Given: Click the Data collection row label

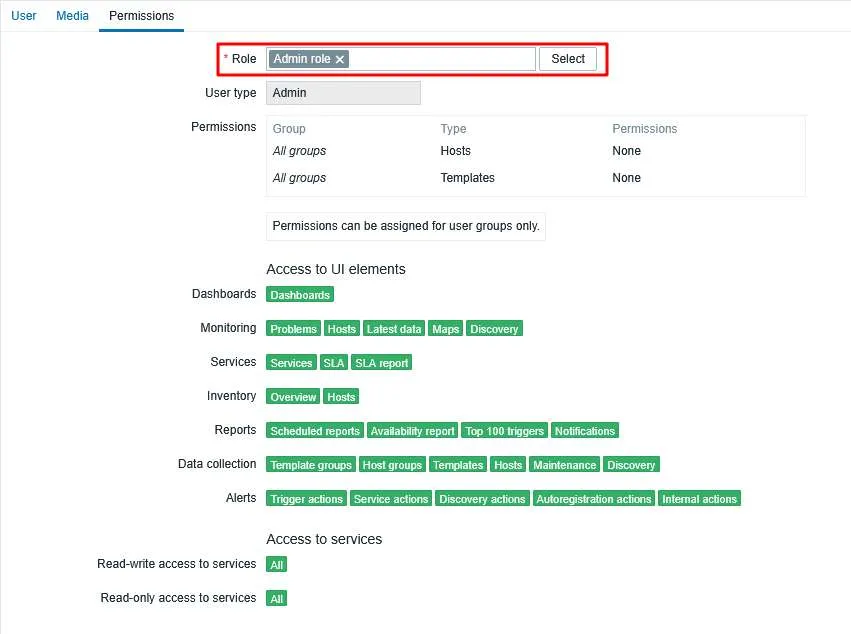Looking at the screenshot, I should point(217,464).
